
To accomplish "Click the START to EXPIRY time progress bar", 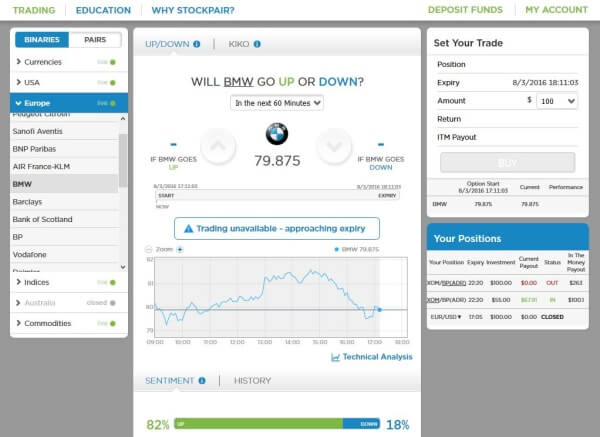I will [x=277, y=196].
